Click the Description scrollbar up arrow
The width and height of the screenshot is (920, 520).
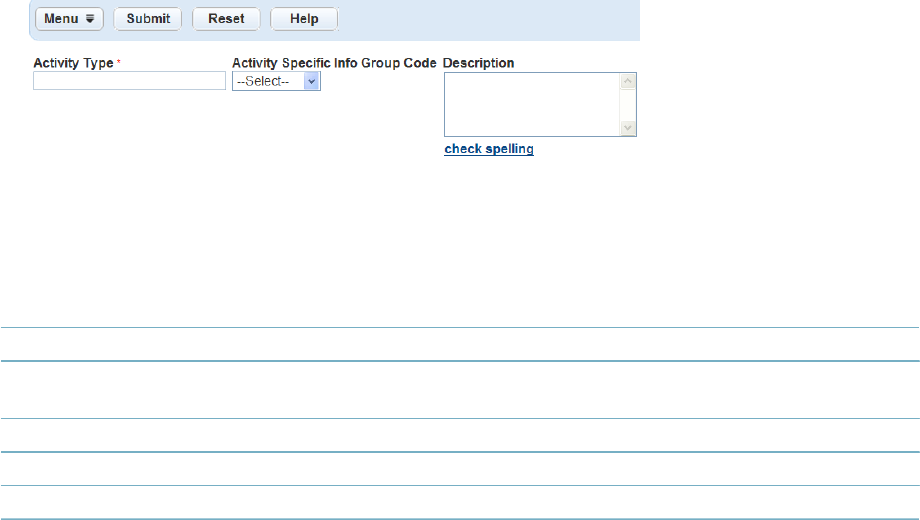pyautogui.click(x=628, y=81)
